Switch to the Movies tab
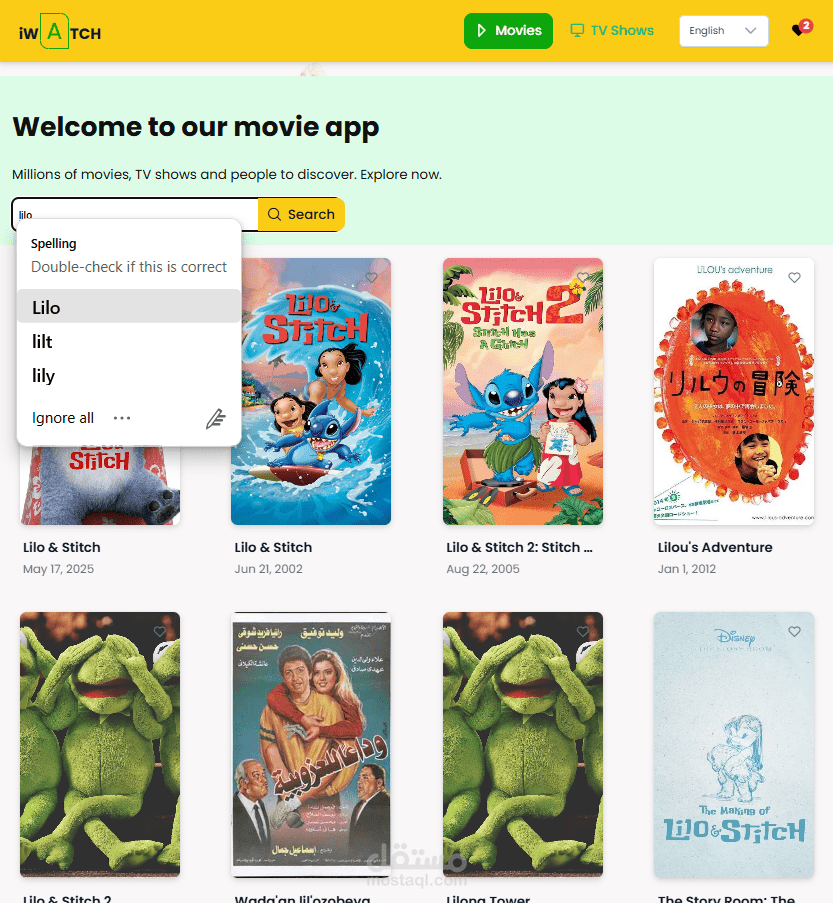 point(508,31)
